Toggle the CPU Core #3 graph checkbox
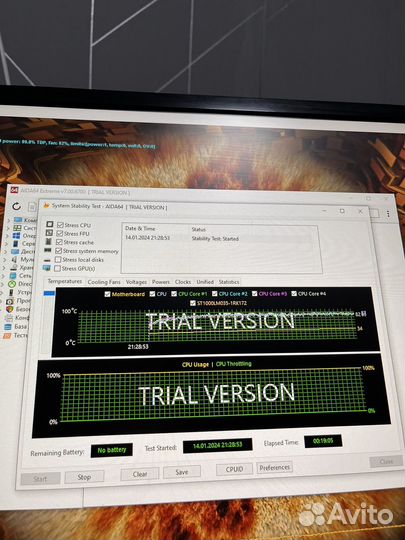The width and height of the screenshot is (405, 540). tap(255, 293)
